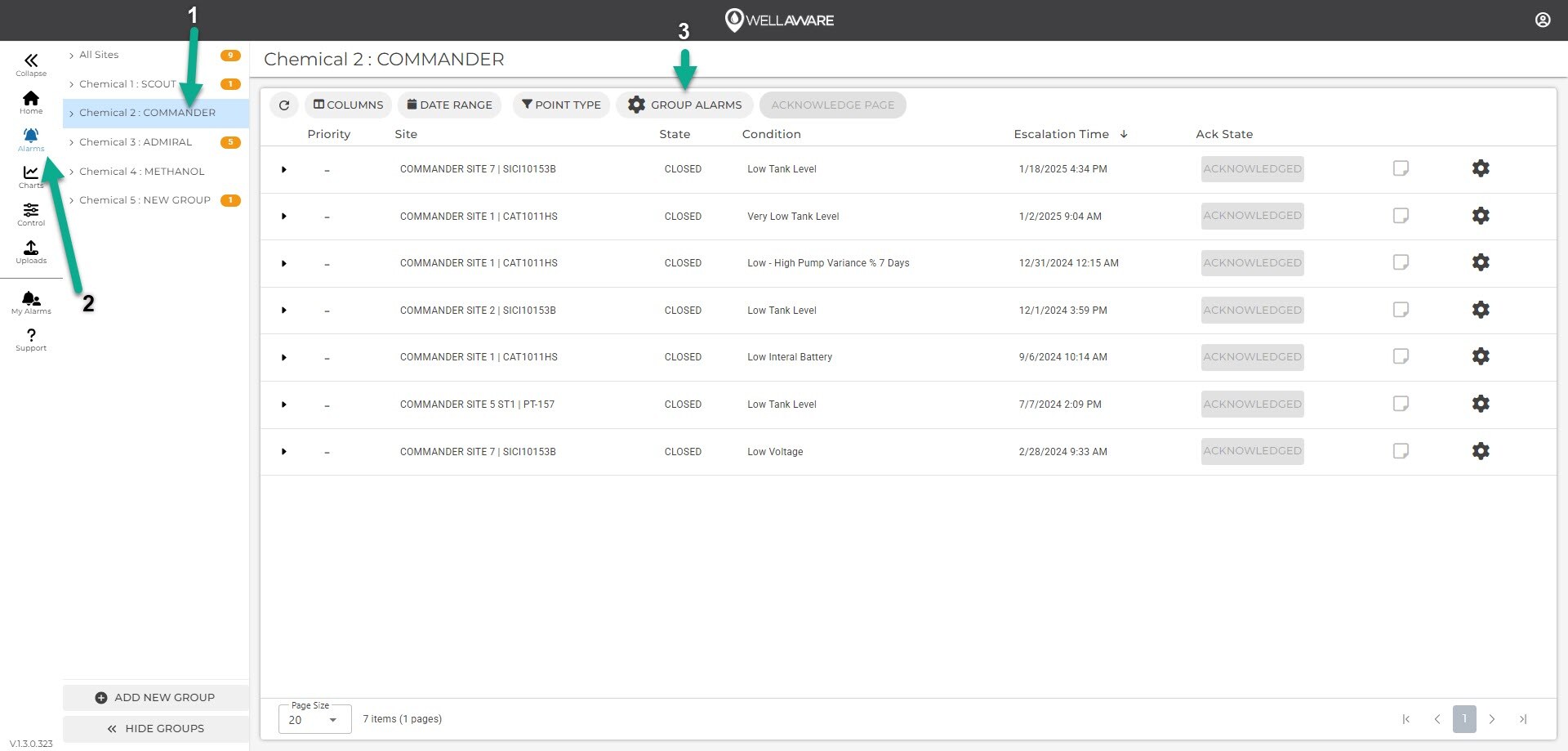Sort by State column header
This screenshot has width=1568, height=751.
pyautogui.click(x=675, y=134)
